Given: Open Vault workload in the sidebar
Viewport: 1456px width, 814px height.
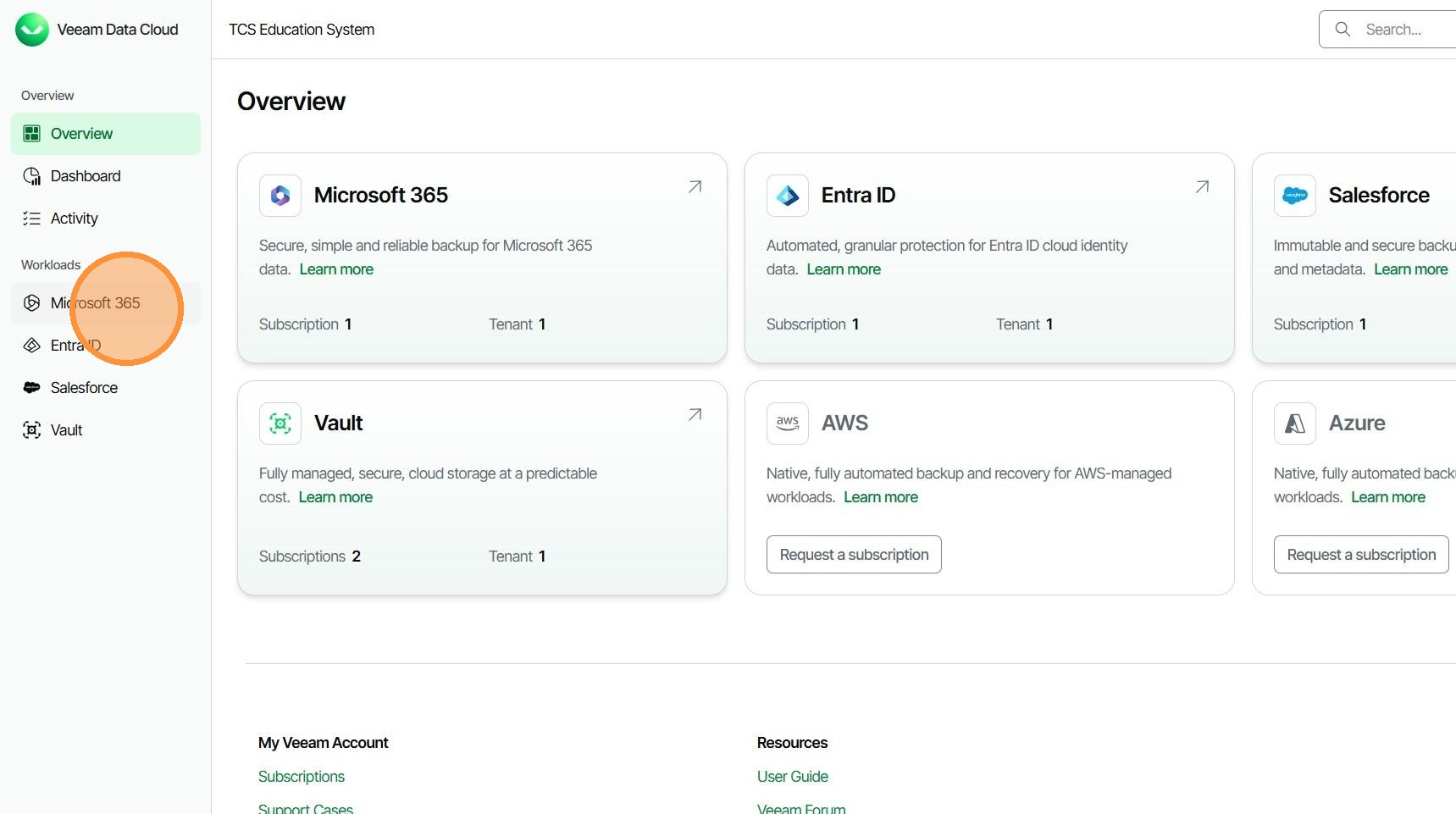Looking at the screenshot, I should pyautogui.click(x=66, y=430).
